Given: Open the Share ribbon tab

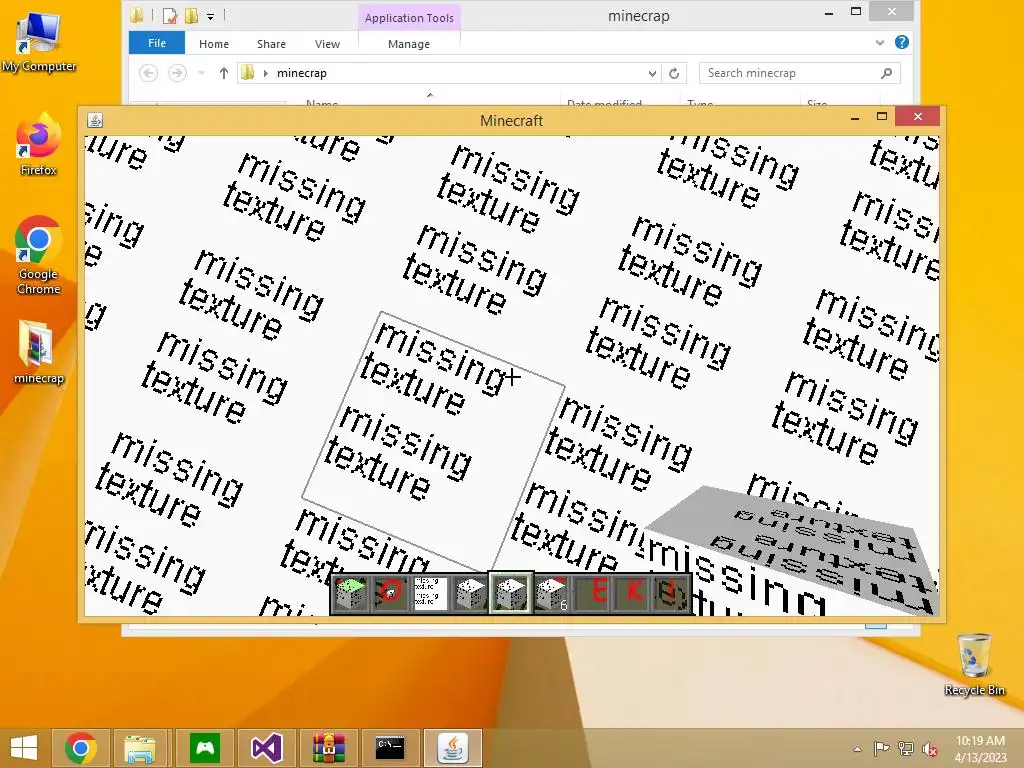Looking at the screenshot, I should click(271, 44).
